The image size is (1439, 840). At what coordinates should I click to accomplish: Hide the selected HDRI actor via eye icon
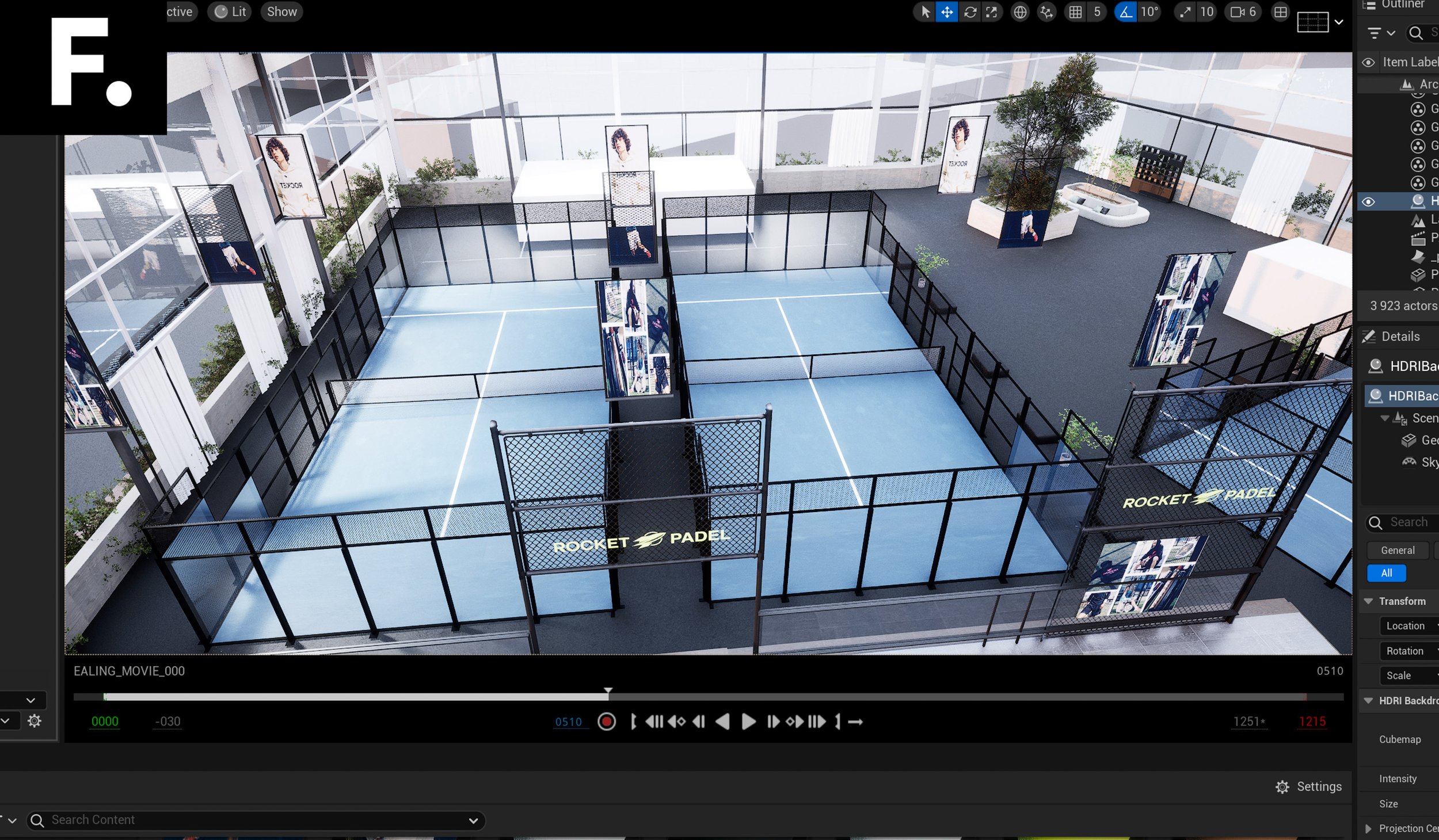click(x=1369, y=202)
